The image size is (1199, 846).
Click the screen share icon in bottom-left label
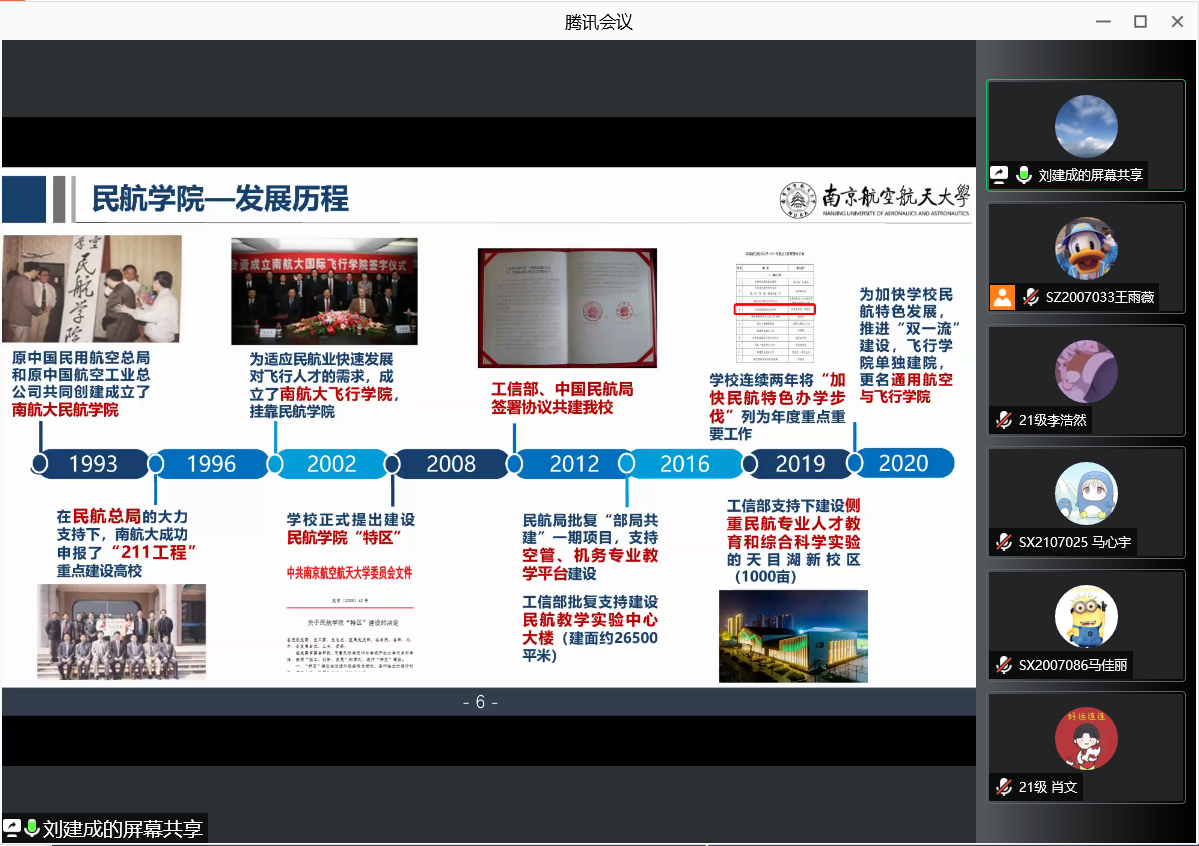tap(12, 828)
